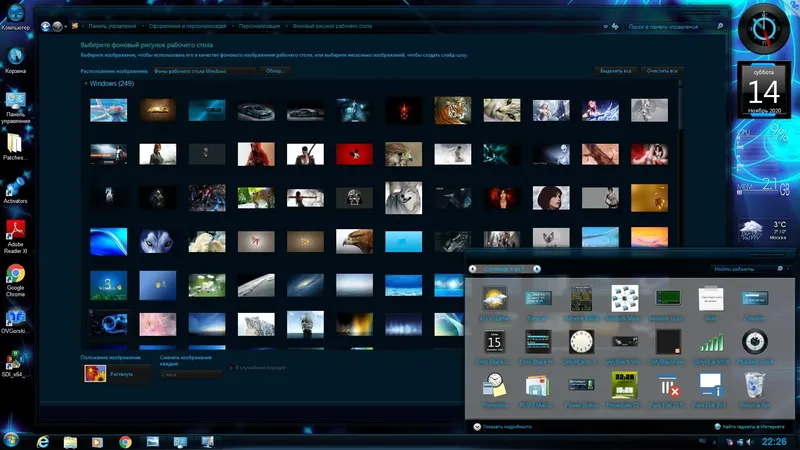This screenshot has height=450, width=800.
Task: Click the Очистить все button
Action: tap(662, 71)
